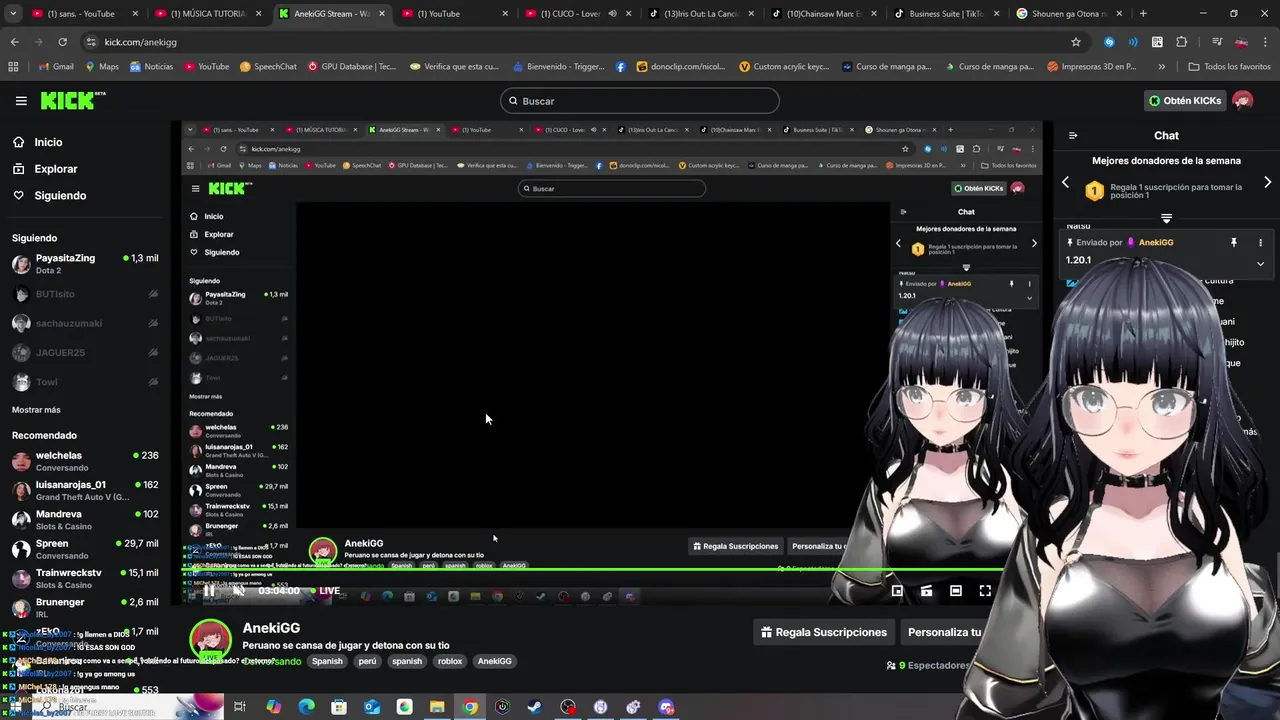Open the Chrome three-dot menu

1264,42
